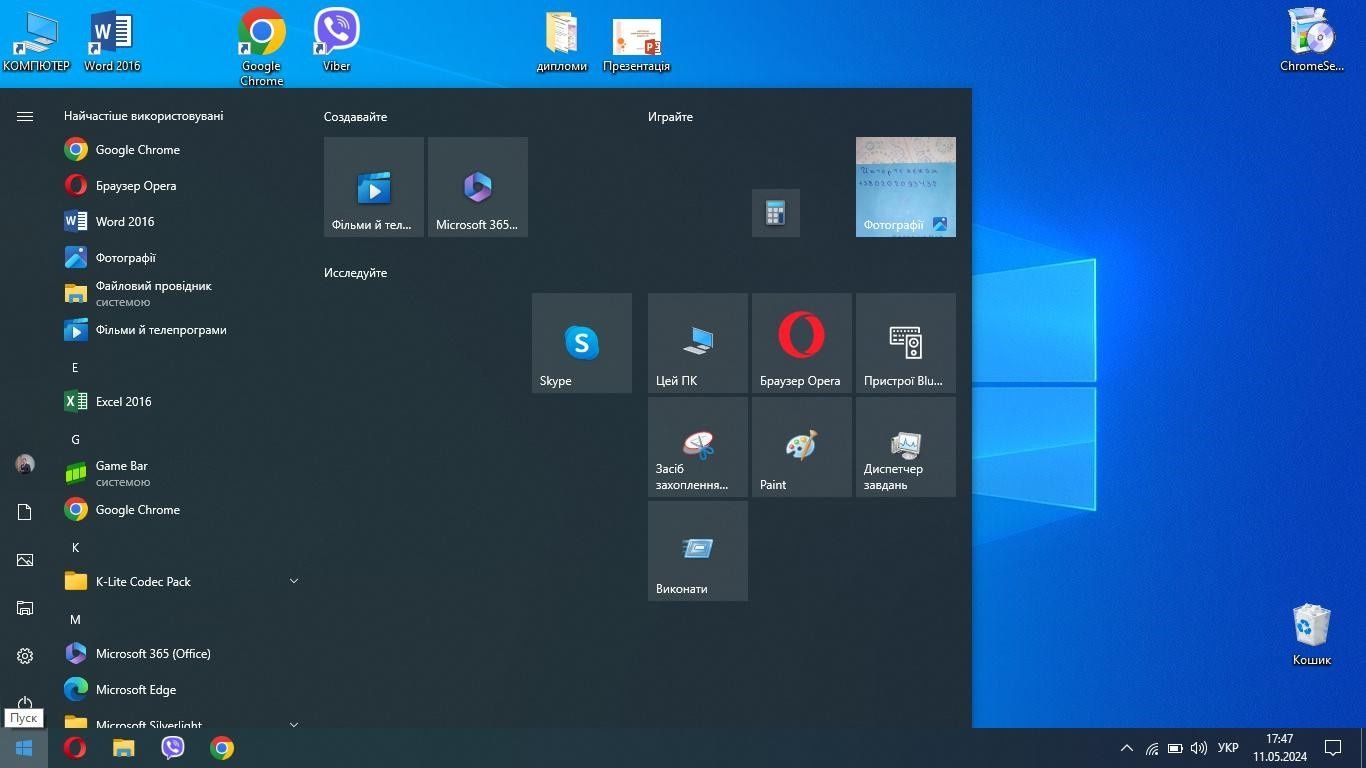
Task: Click the letter E section header
Action: (x=74, y=368)
